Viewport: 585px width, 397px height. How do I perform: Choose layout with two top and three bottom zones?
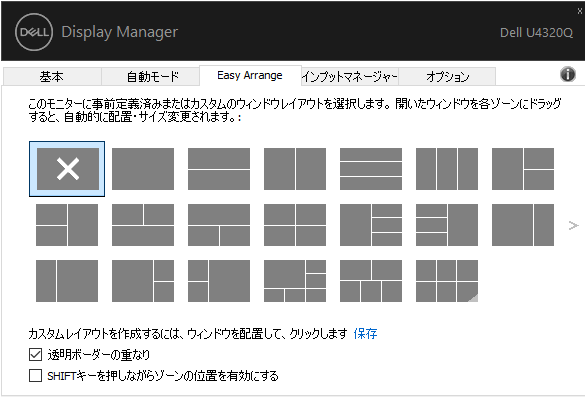point(371,281)
